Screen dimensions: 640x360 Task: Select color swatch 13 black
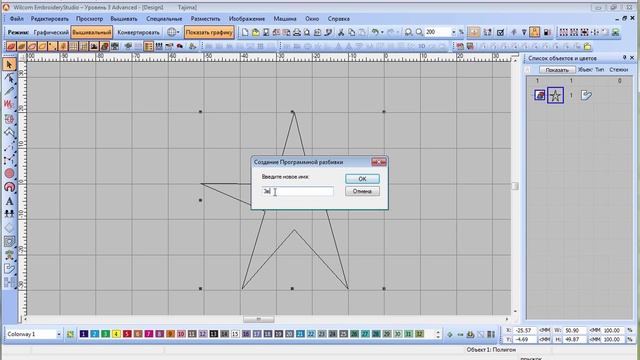coord(213,334)
